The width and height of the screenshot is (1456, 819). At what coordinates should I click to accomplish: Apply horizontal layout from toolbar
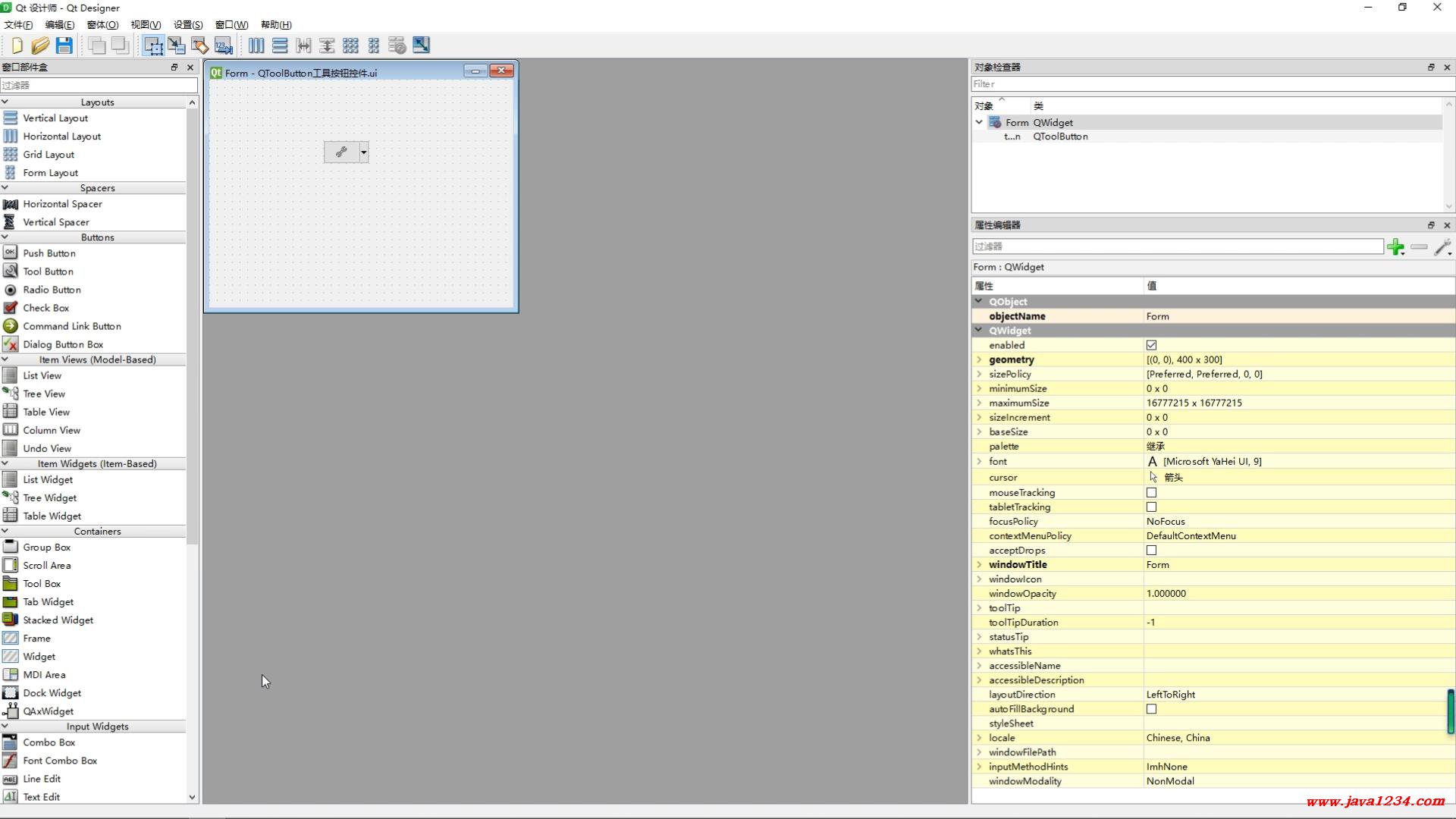coord(256,45)
